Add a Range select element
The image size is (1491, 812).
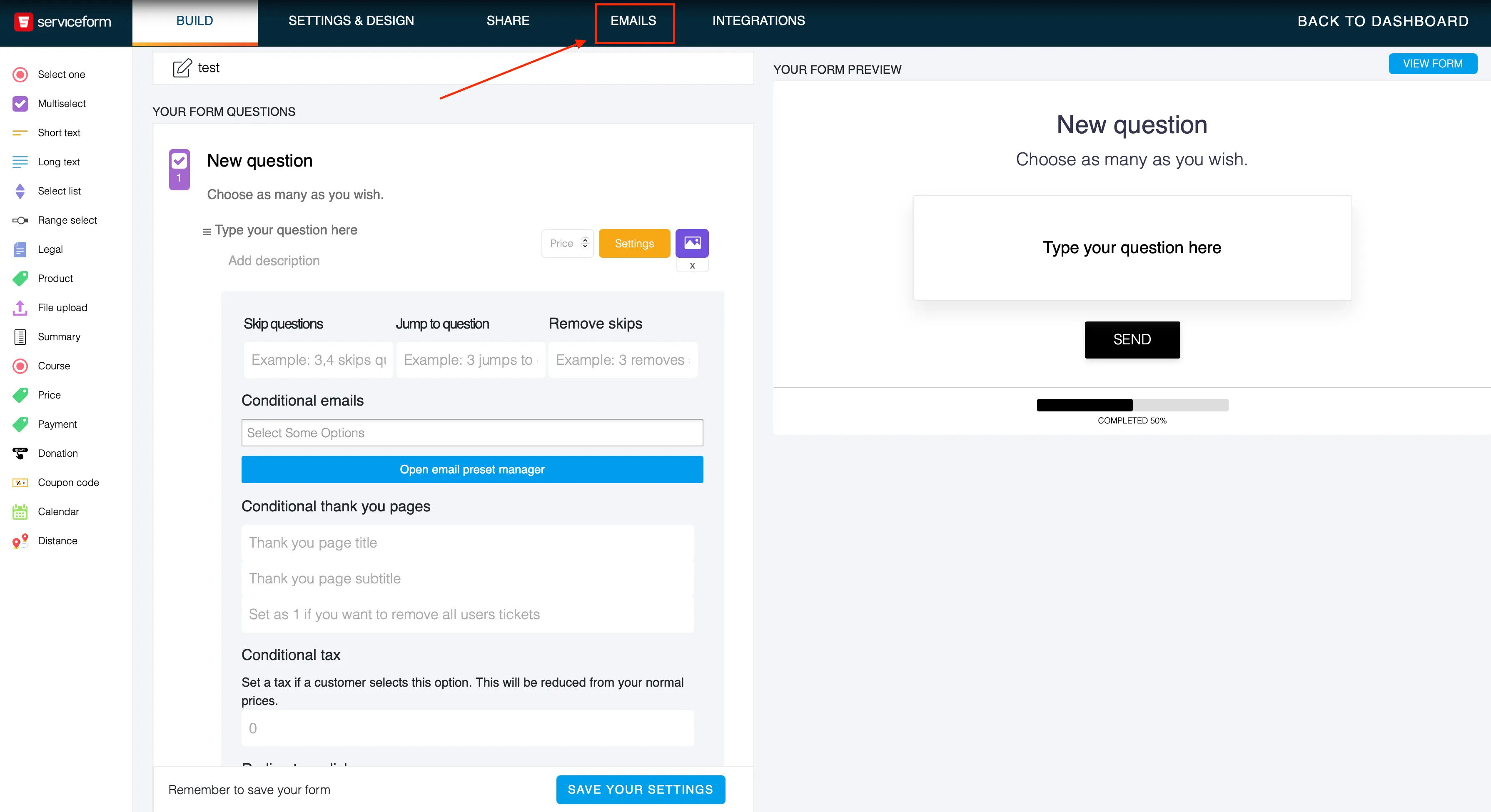(x=55, y=220)
